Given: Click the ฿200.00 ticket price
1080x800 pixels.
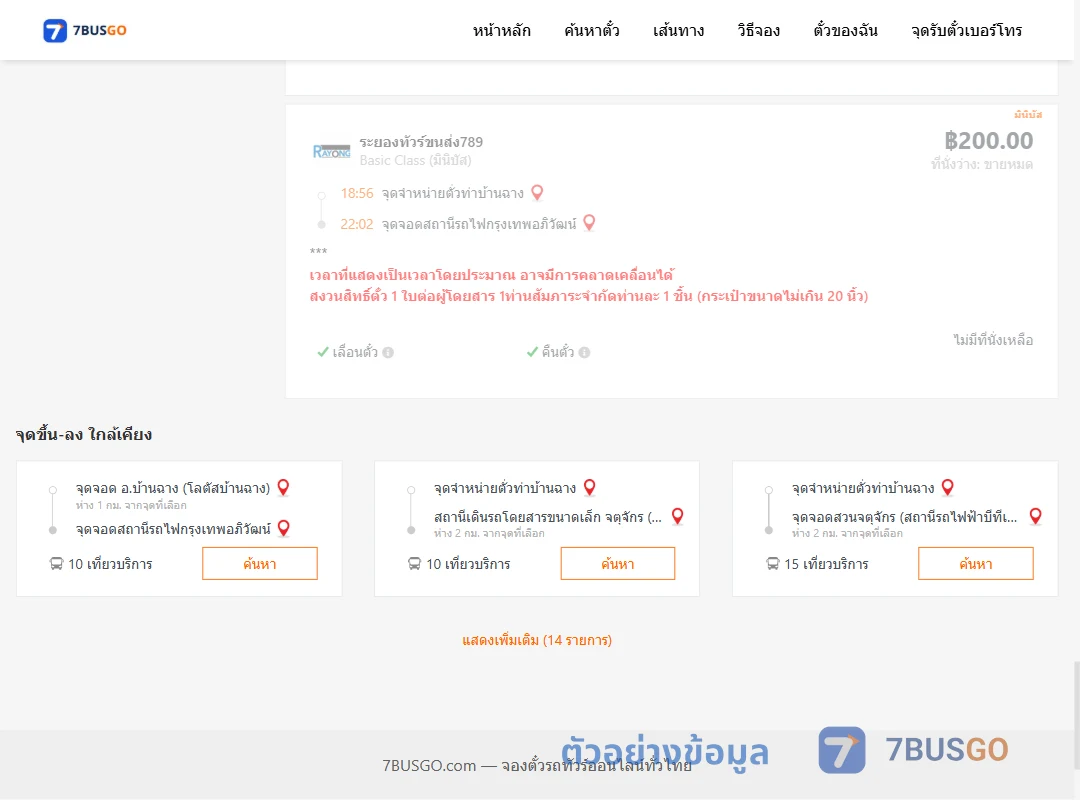Looking at the screenshot, I should (x=988, y=141).
